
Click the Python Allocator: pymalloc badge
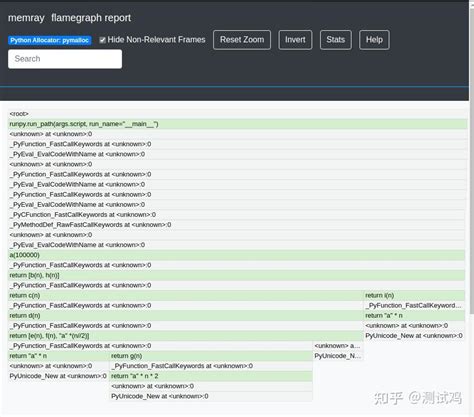50,40
